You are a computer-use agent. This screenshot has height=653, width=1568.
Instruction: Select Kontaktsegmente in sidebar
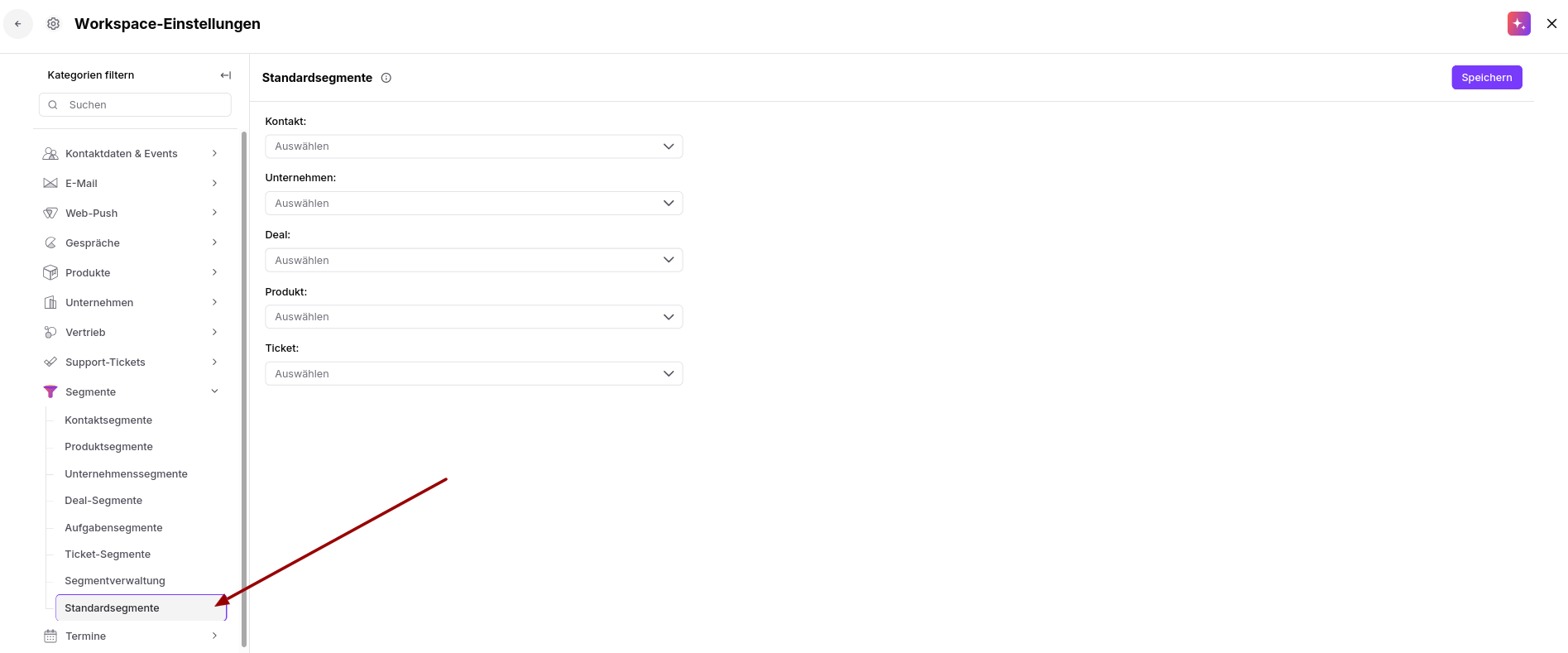coord(108,420)
